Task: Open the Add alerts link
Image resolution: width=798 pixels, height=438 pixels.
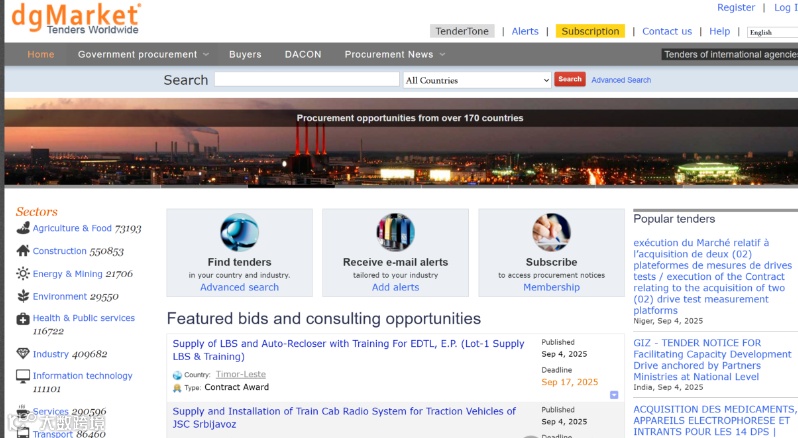Action: pos(395,287)
